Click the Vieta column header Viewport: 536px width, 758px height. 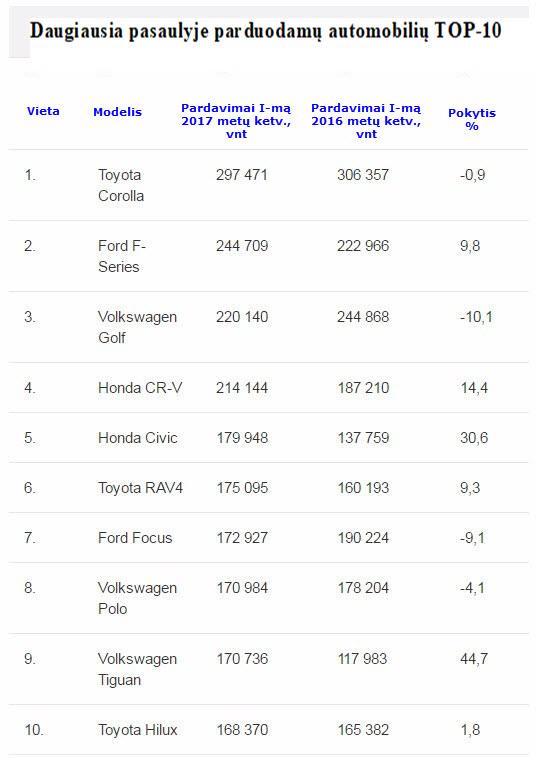point(43,111)
